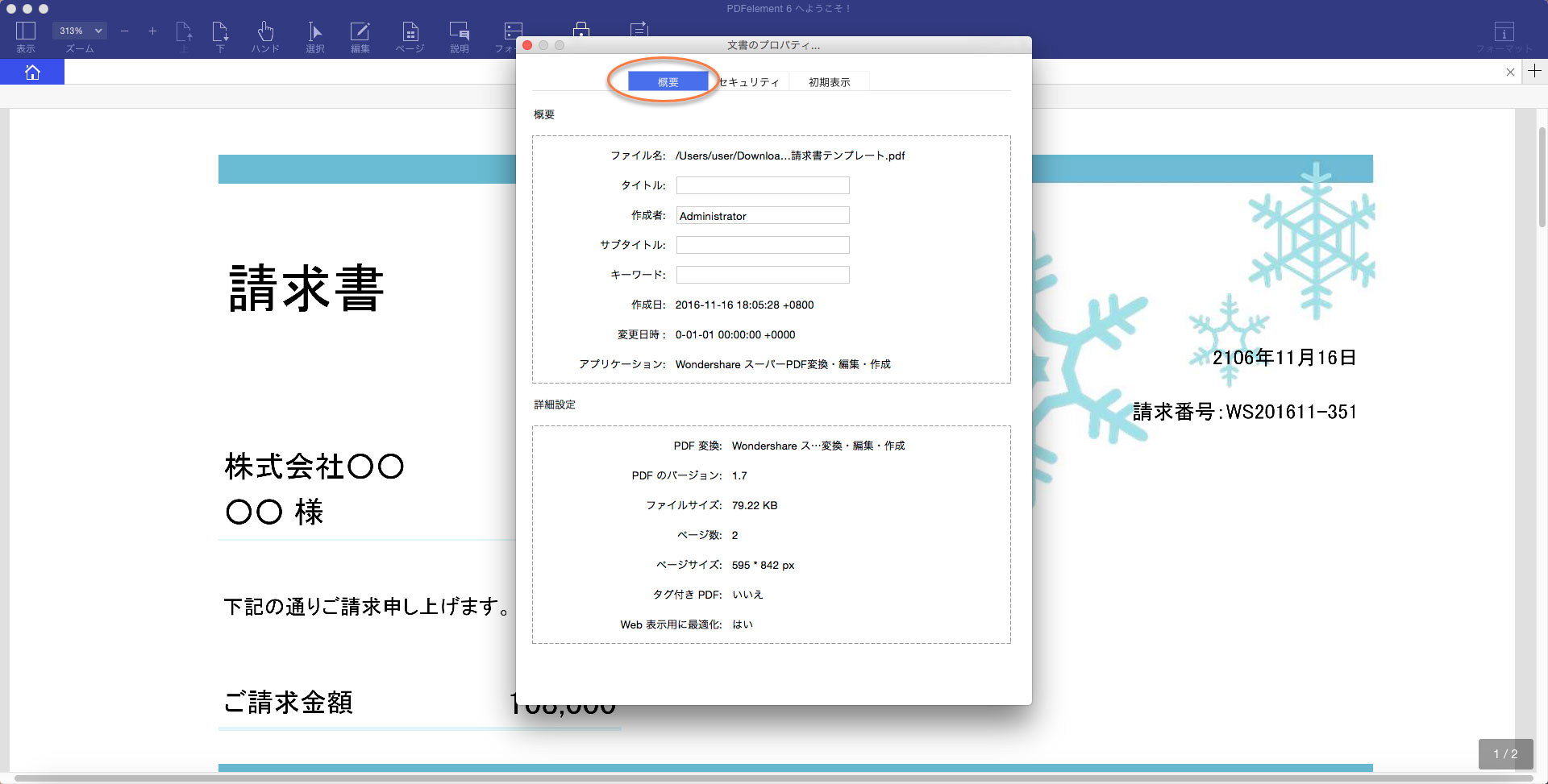The image size is (1548, 784).
Task: Click the lock protection icon in toolbar
Action: point(581,29)
